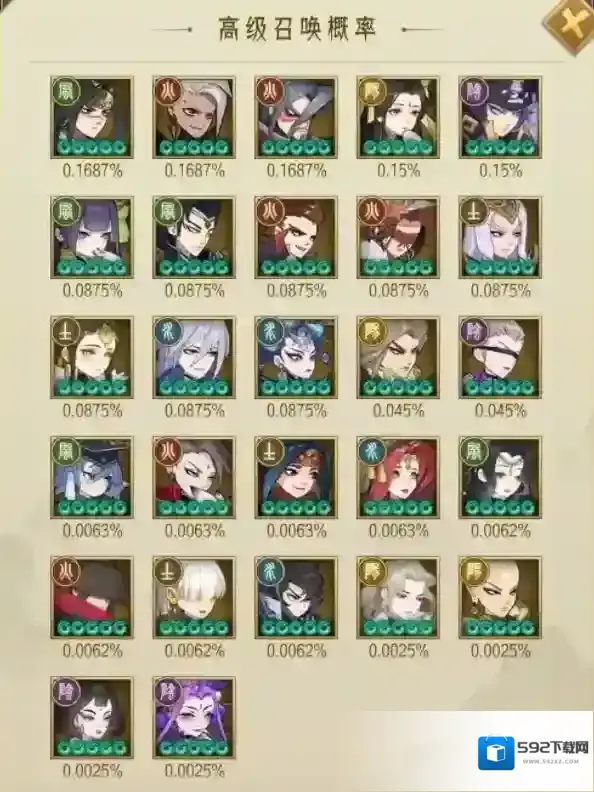Open the purple-haired yin hero at 0.0025%

coord(194,718)
